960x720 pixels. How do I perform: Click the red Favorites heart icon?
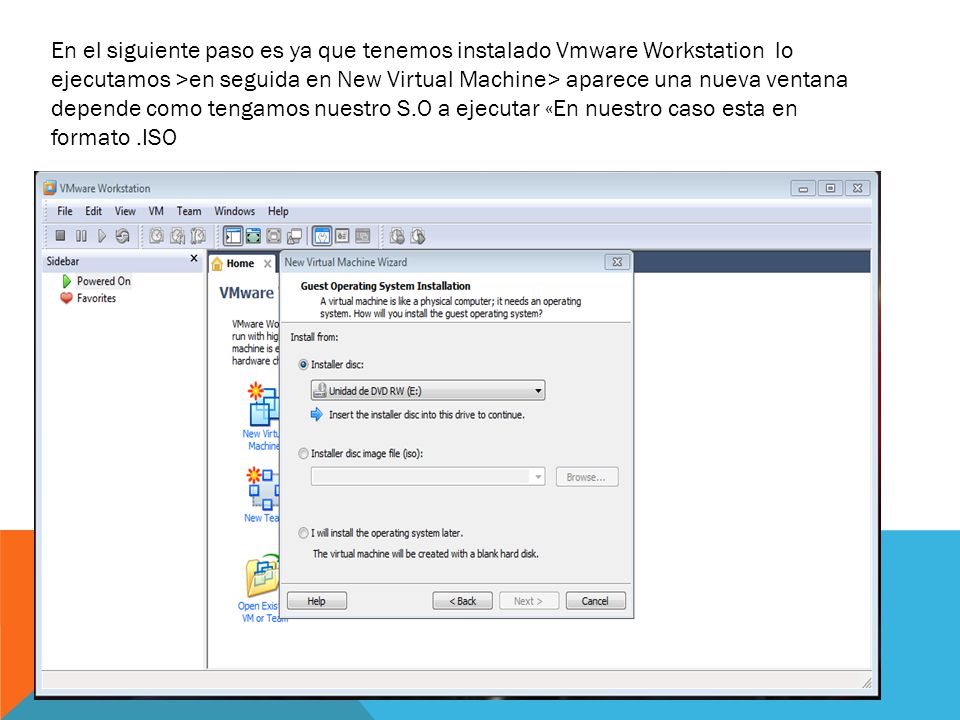tap(66, 298)
